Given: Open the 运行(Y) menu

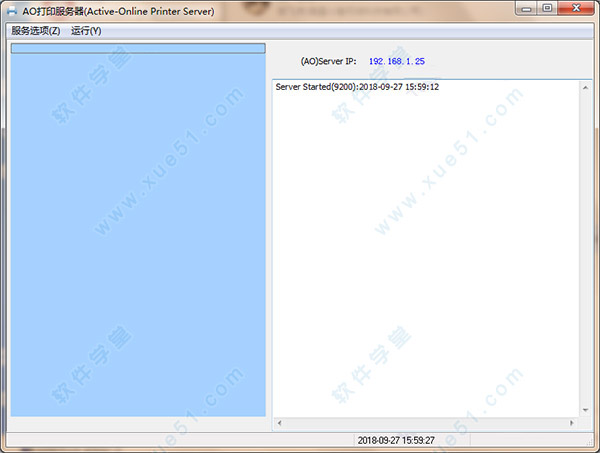Looking at the screenshot, I should tap(86, 31).
